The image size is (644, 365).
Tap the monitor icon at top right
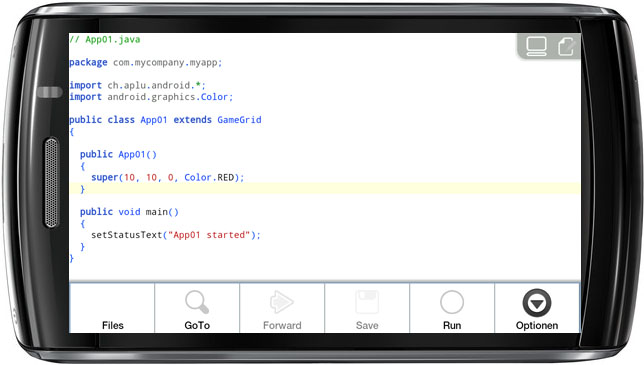point(536,46)
